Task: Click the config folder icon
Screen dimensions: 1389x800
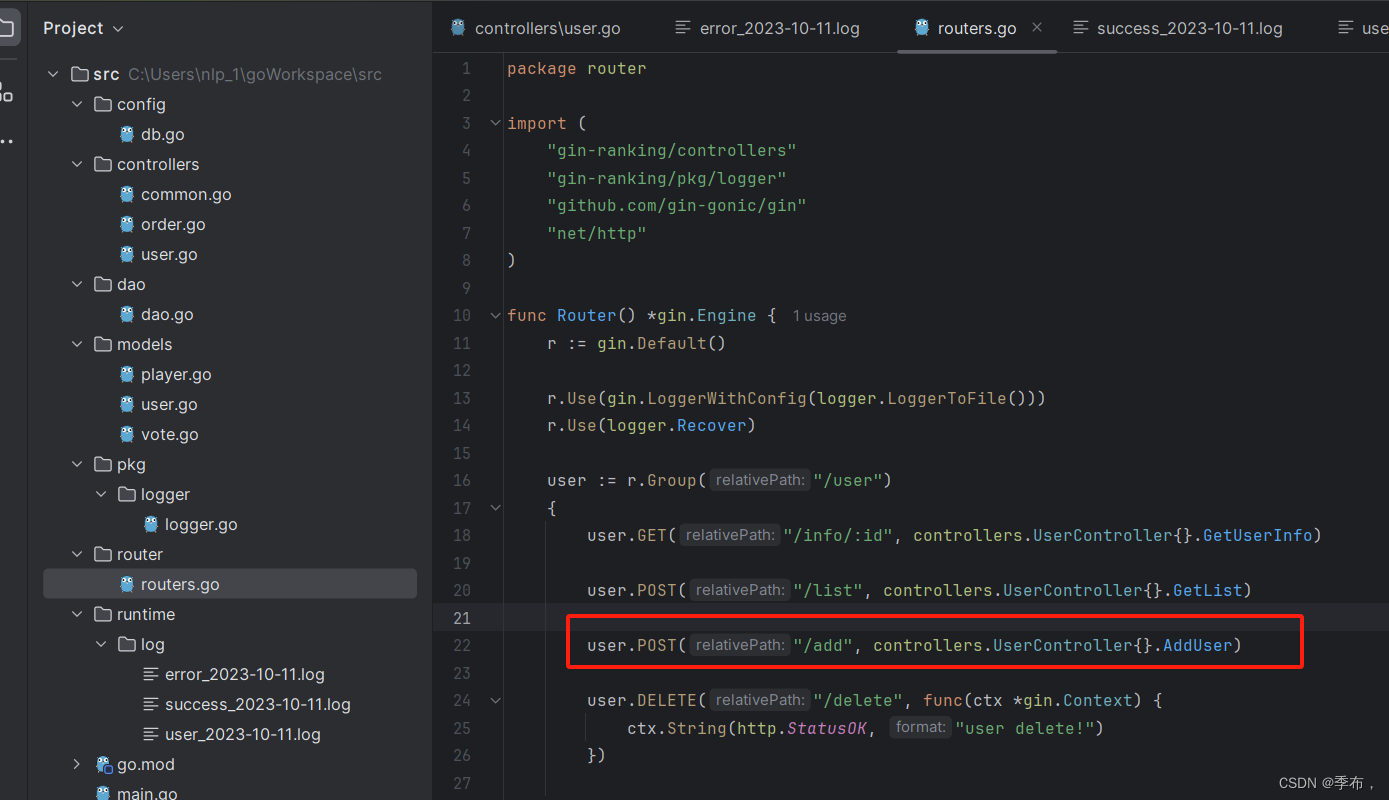Action: [x=103, y=104]
